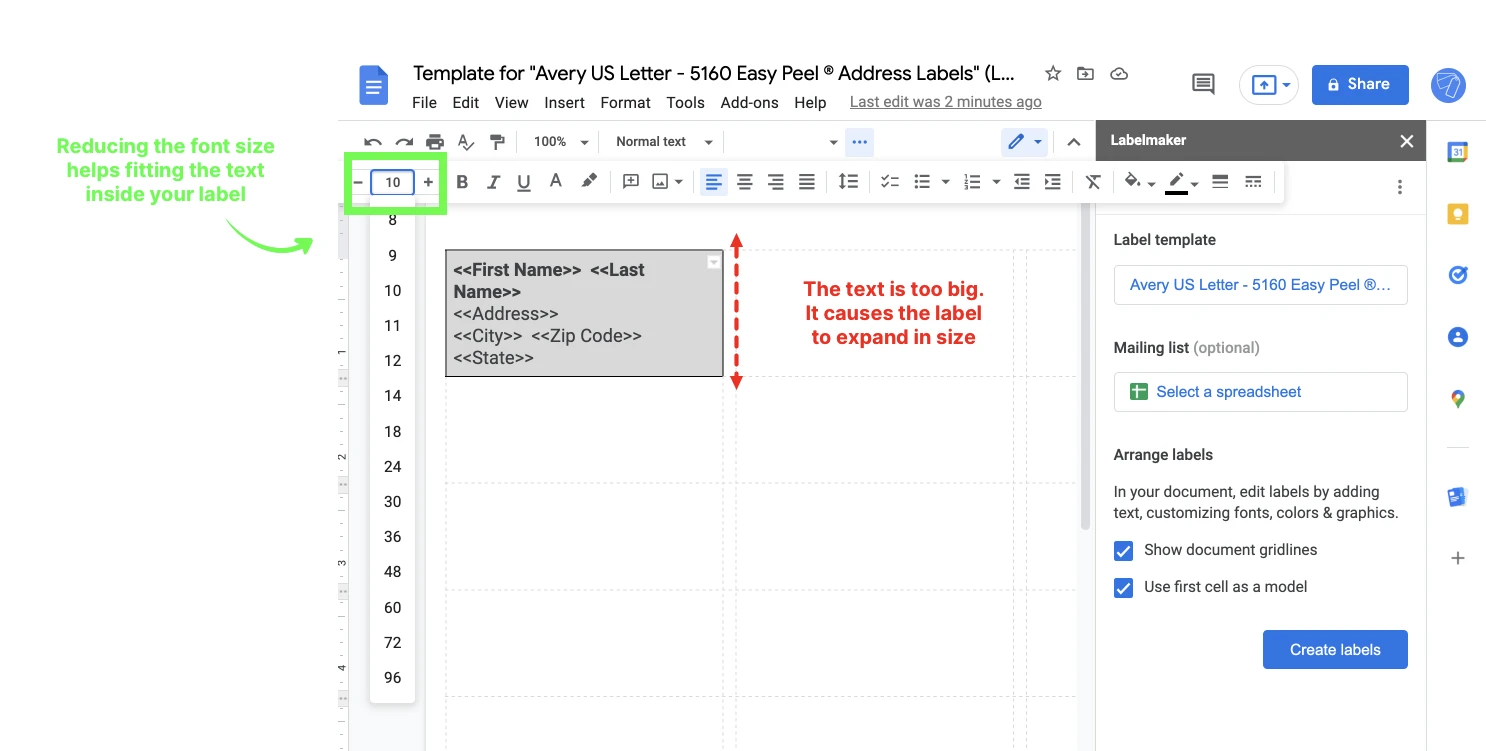Increase font size with plus button

428,182
